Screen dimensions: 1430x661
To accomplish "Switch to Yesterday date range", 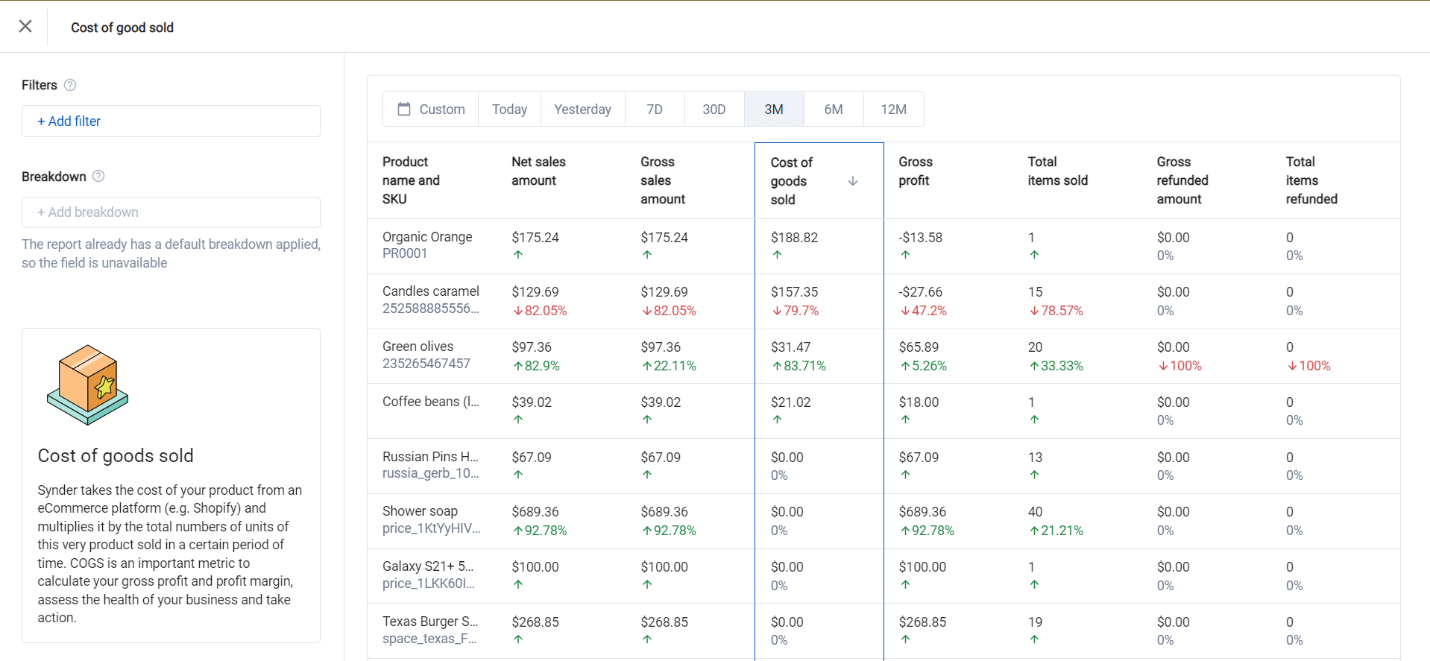I will 582,109.
